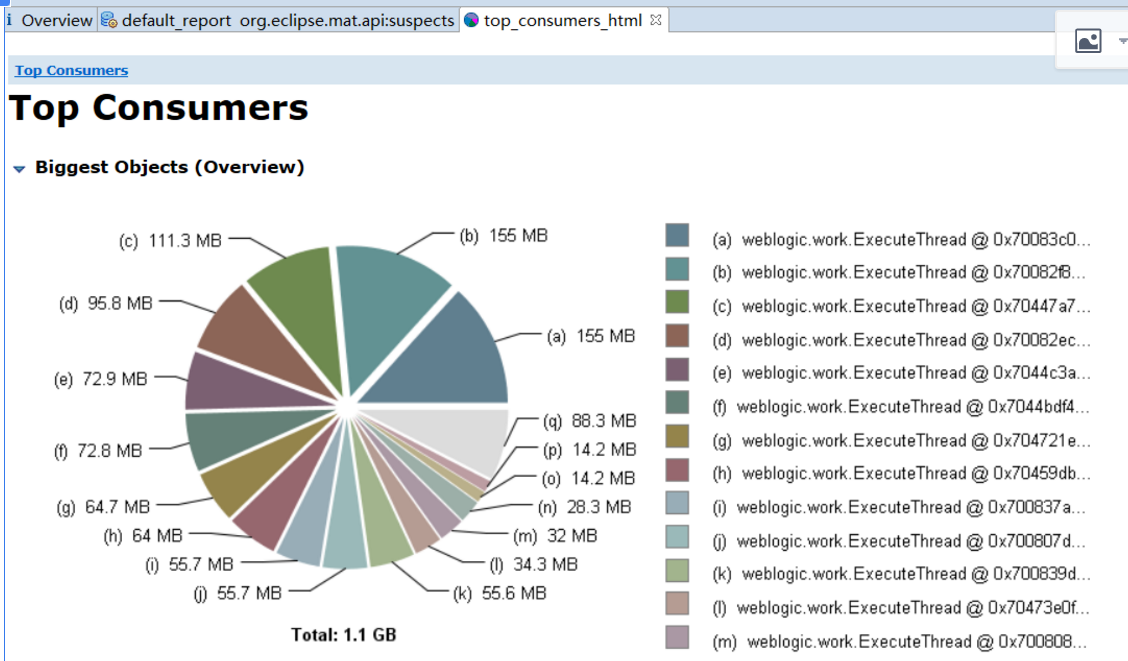Viewport: 1128px width, 661px height.
Task: Click the (h) 64 MB chart label
Action: pyautogui.click(x=143, y=537)
